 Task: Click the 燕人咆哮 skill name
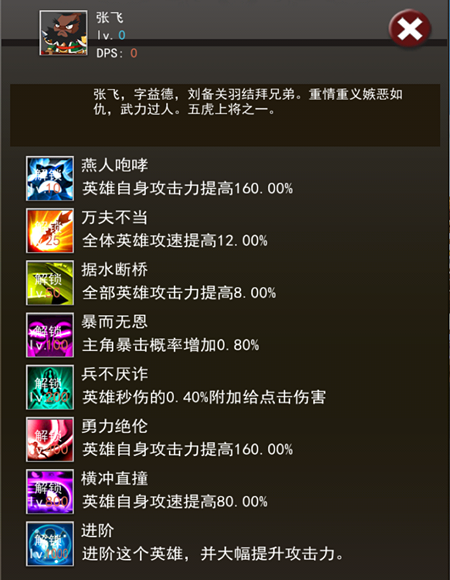115,165
